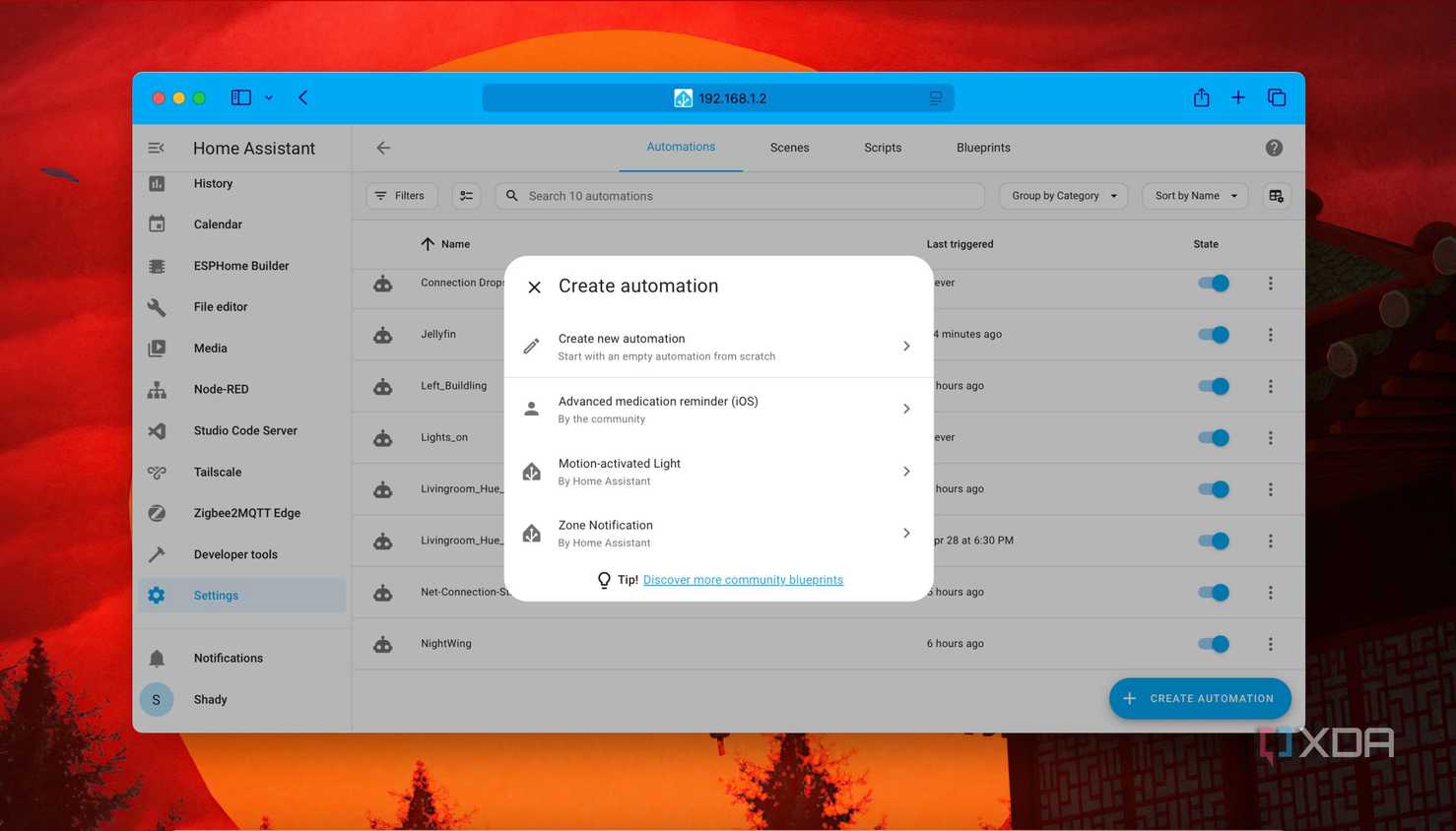Click the browser back chevron

pyautogui.click(x=303, y=97)
